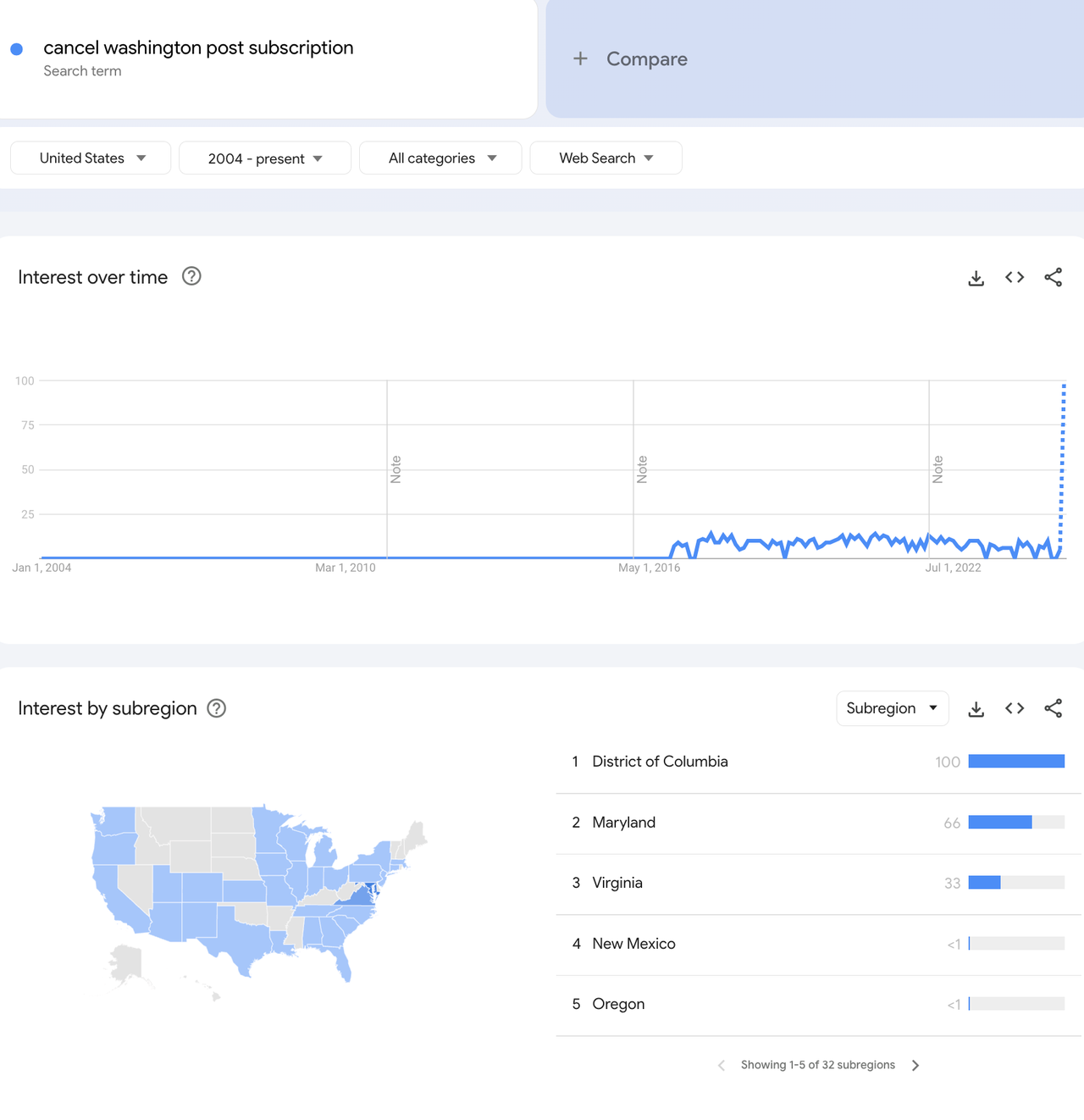Share the Interest by subregion map
This screenshot has width=1084, height=1120.
pos(1053,709)
